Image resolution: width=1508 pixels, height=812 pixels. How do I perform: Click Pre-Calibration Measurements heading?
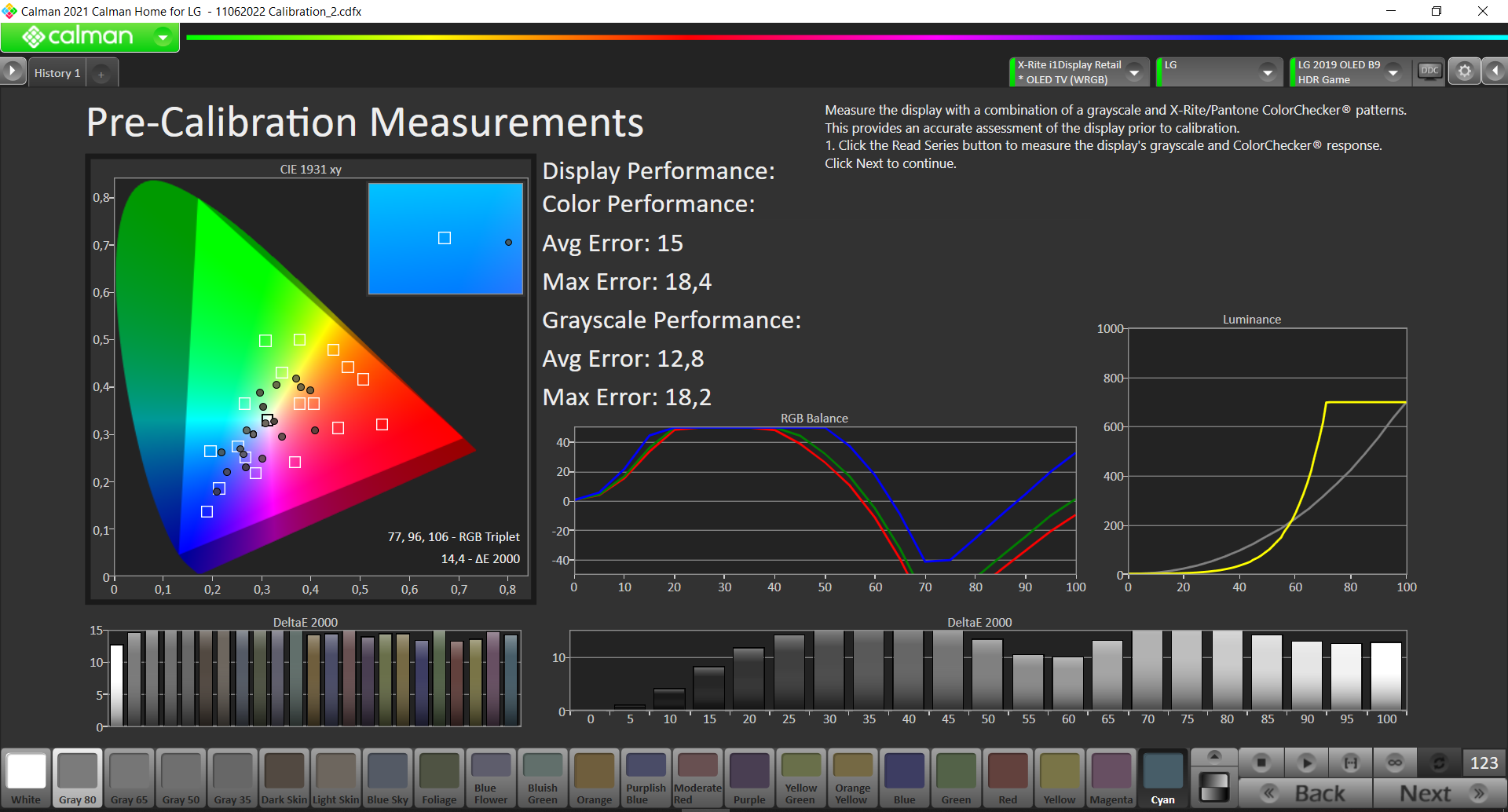point(364,123)
